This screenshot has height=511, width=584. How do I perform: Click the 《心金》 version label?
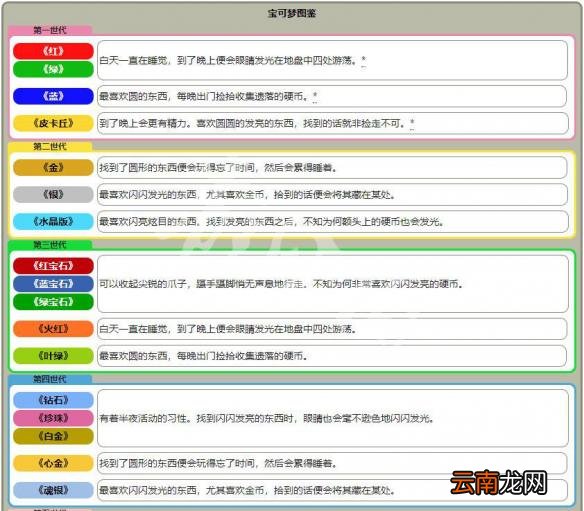53,463
